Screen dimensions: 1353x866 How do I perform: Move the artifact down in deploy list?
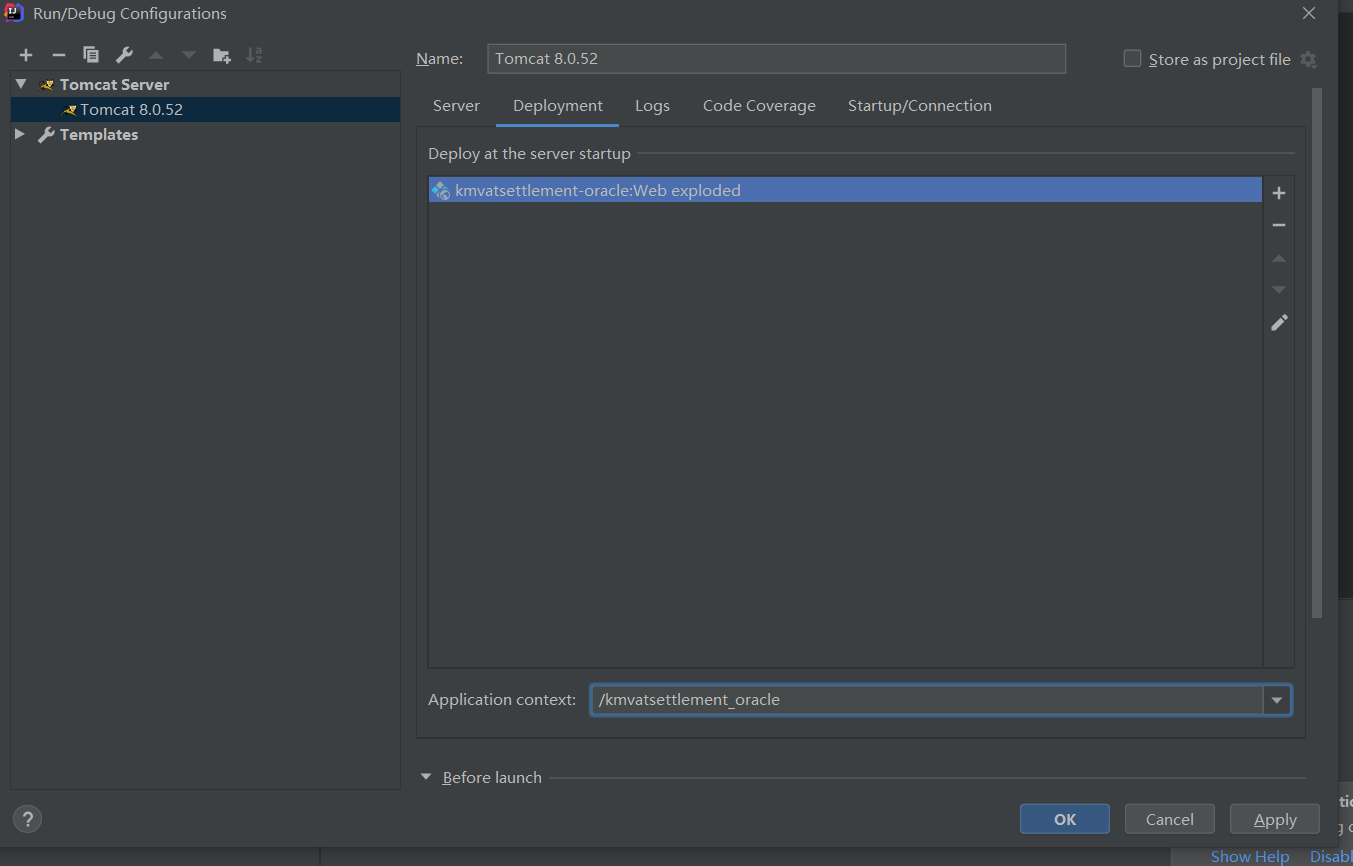pos(1278,290)
